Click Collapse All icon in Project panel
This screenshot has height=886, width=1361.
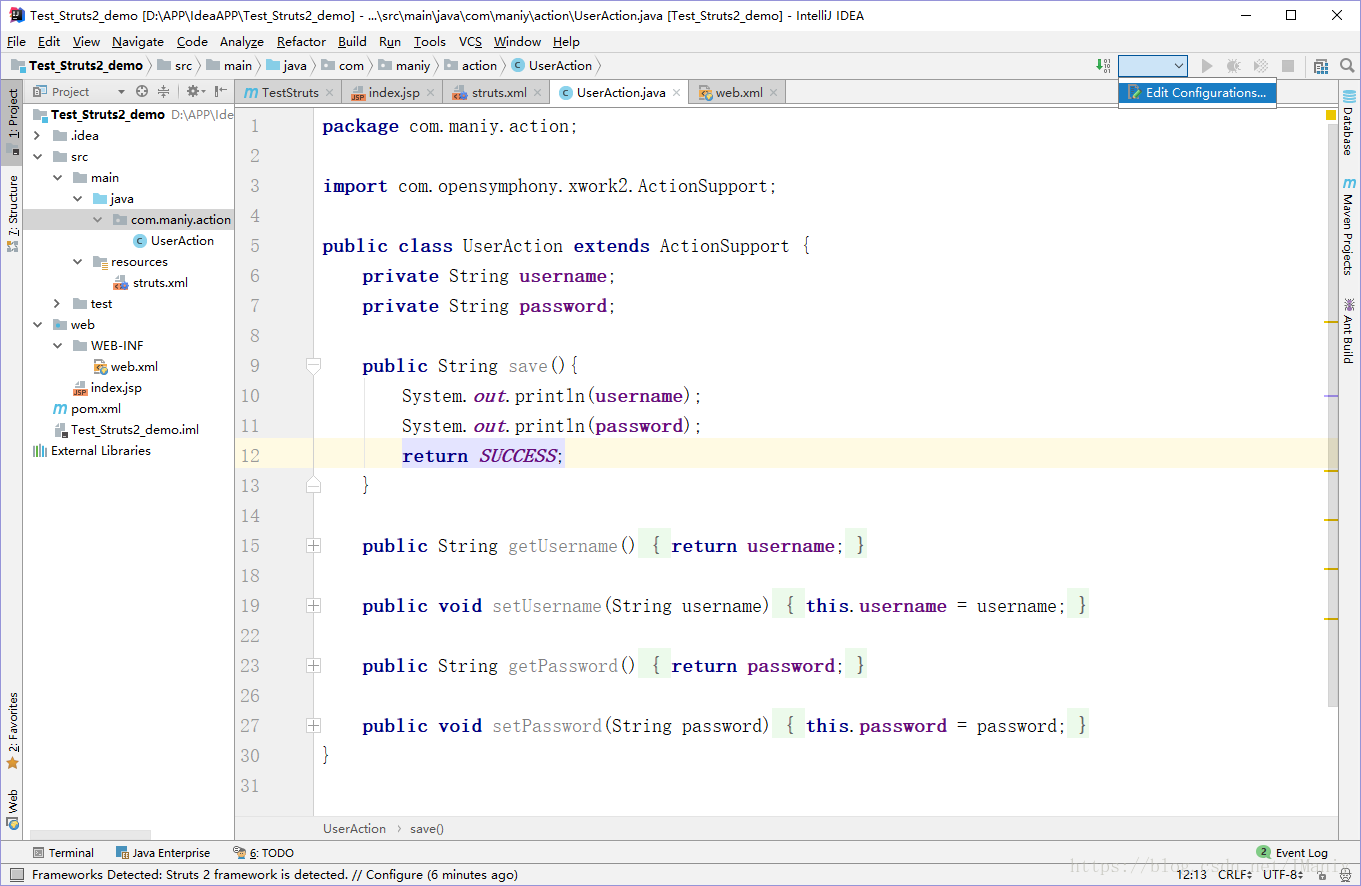tap(165, 91)
